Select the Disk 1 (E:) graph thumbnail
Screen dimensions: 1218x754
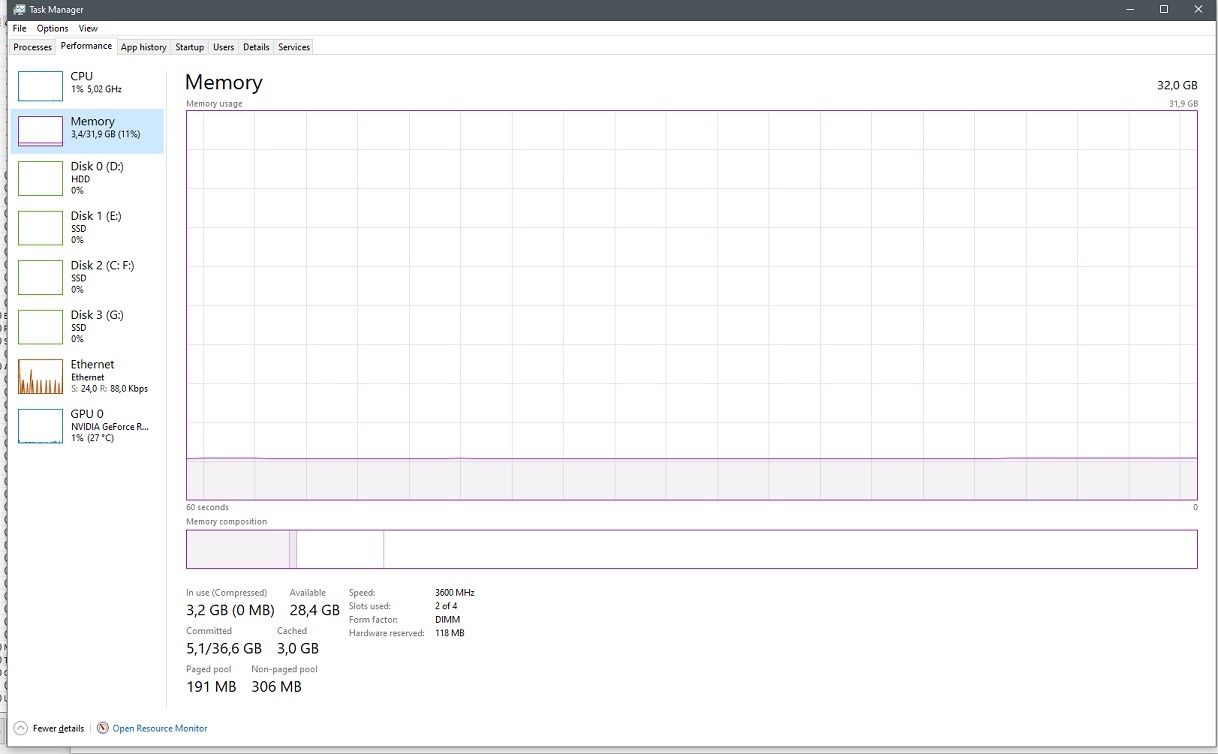click(40, 228)
